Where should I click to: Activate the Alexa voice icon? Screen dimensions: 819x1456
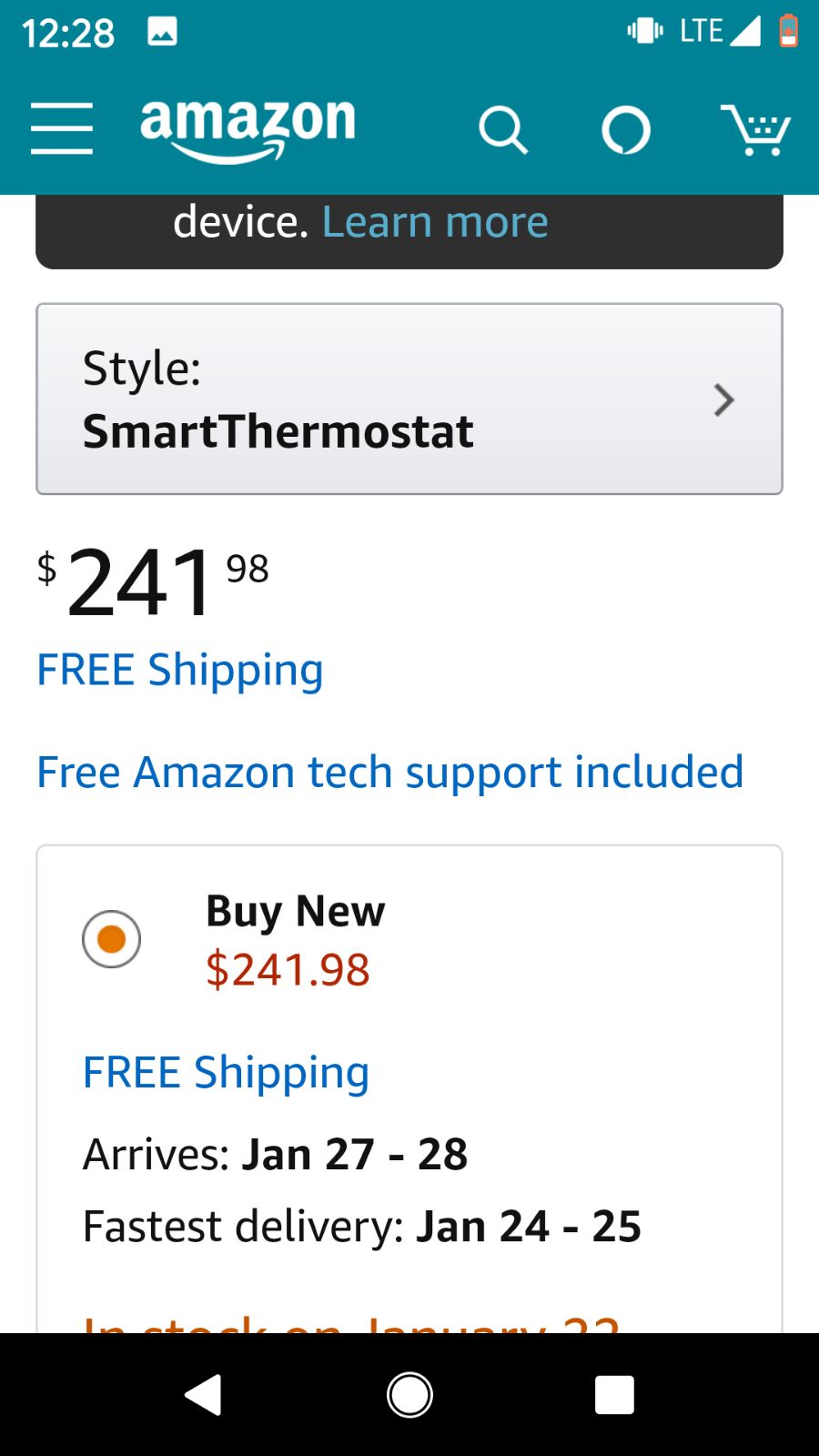tap(626, 130)
